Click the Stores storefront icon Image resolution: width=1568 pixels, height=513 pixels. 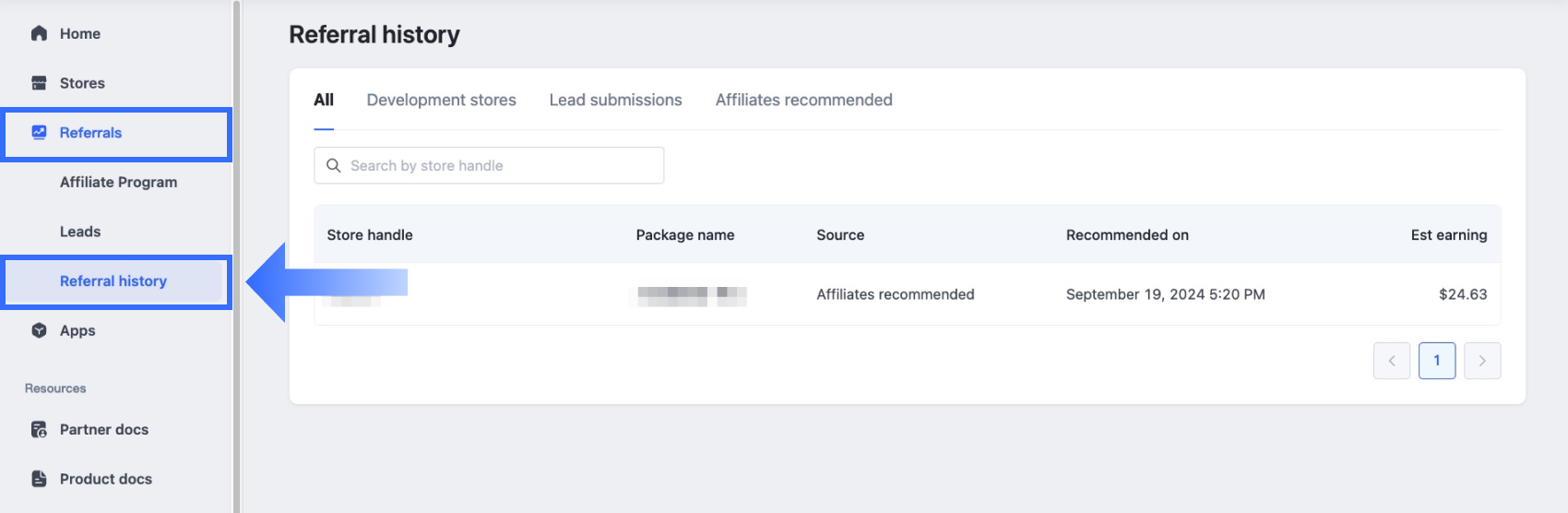(39, 83)
